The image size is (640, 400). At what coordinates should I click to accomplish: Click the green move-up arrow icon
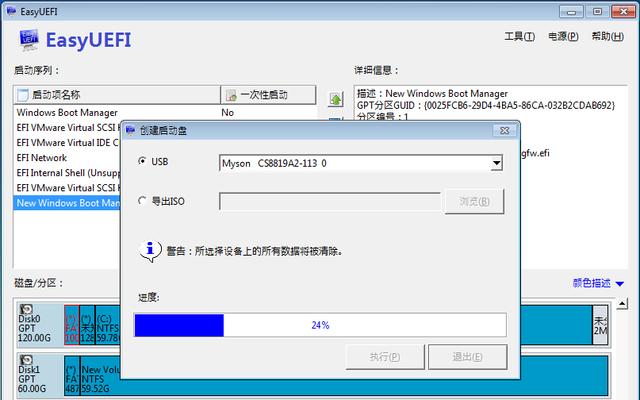pyautogui.click(x=336, y=98)
